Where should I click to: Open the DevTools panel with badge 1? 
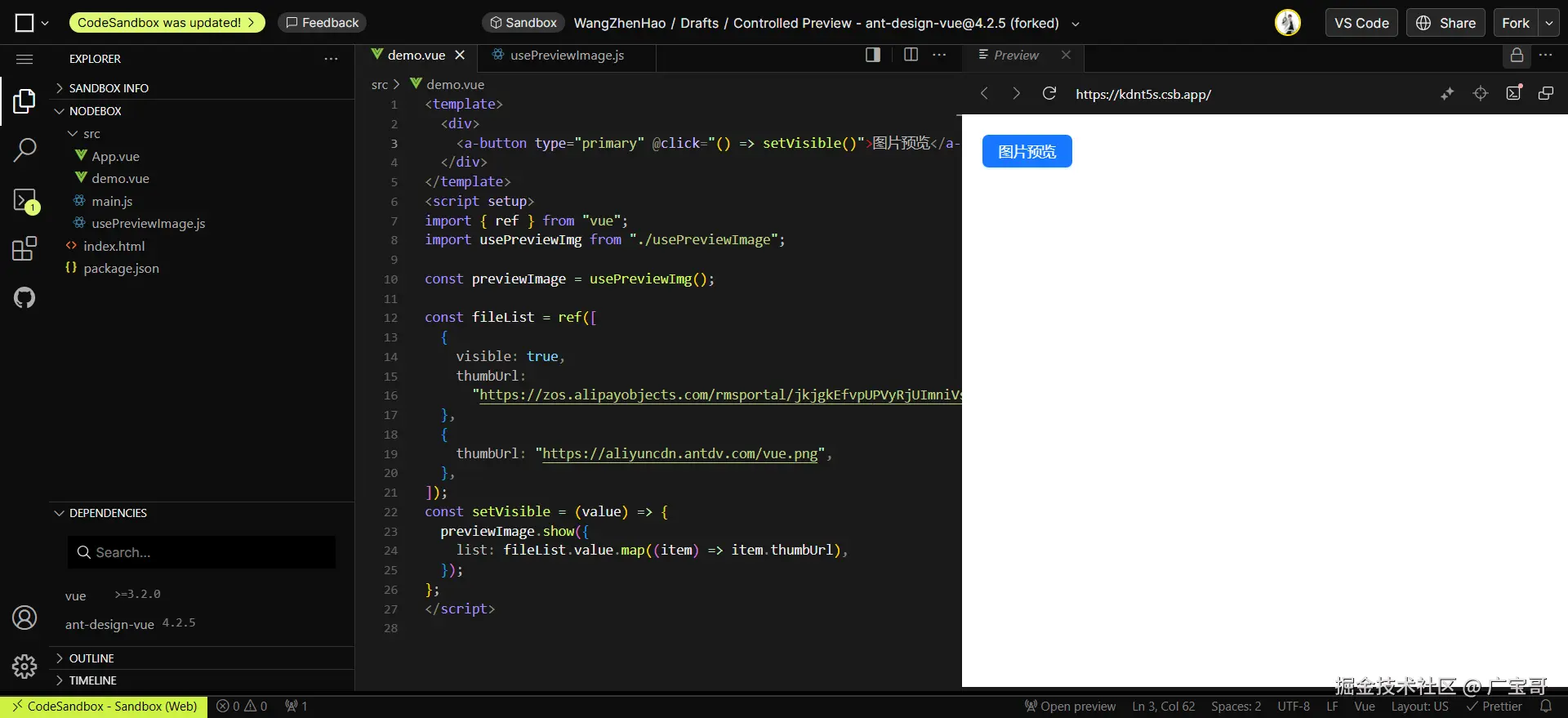24,201
